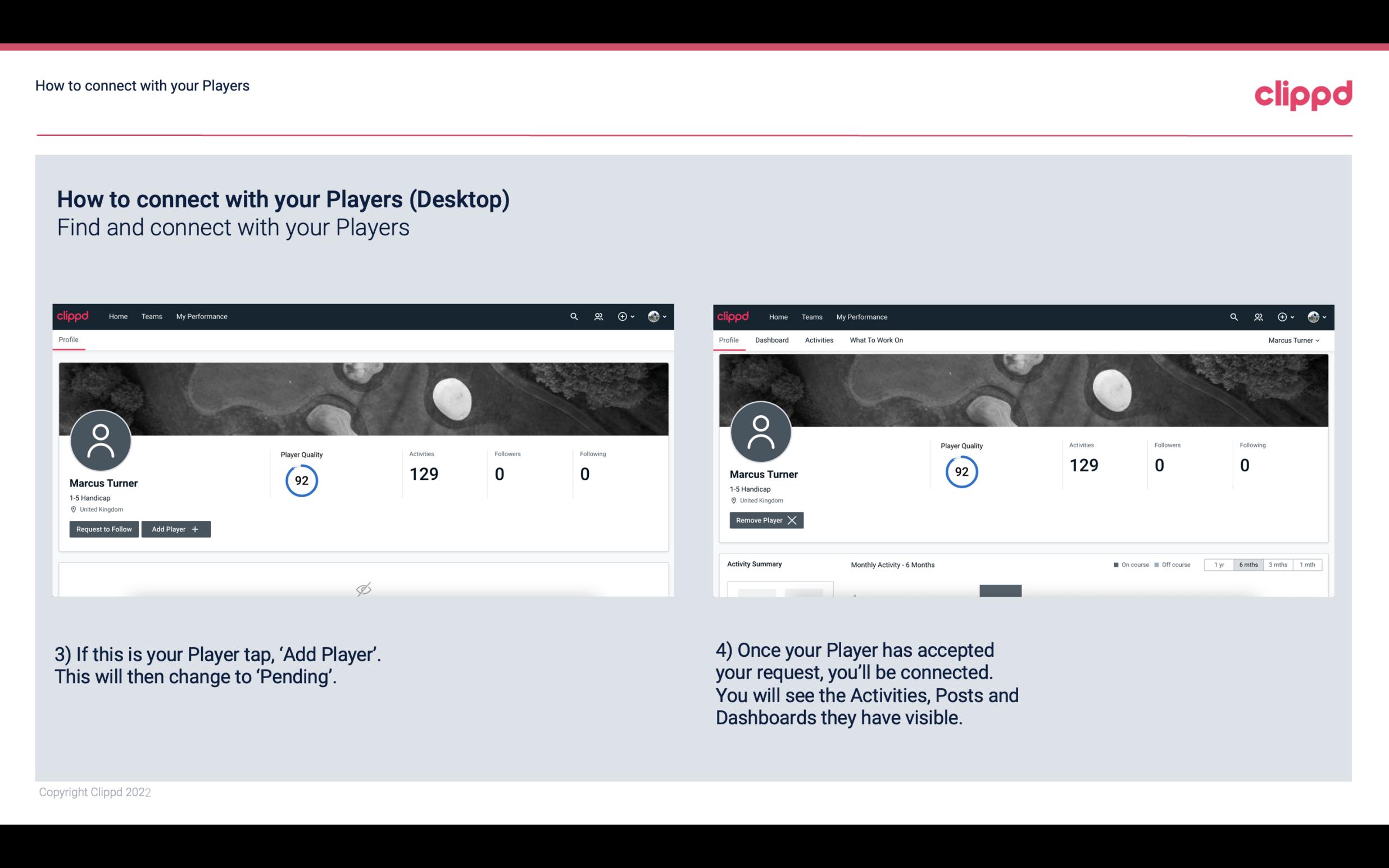
Task: Click the 'Add Player' button
Action: pos(175,528)
